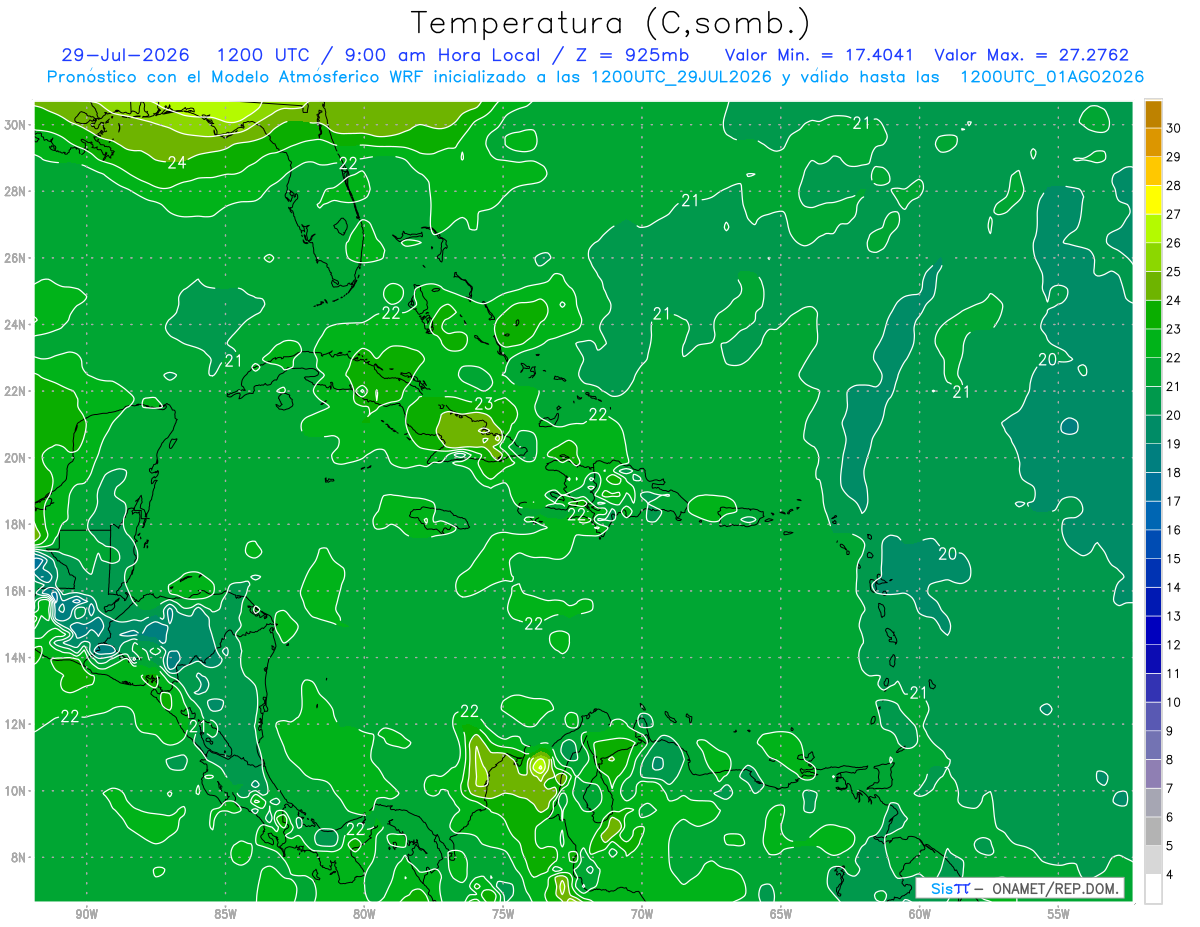The width and height of the screenshot is (1200, 927).
Task: Click the 'SisTT – ONAMET/REP.DOM.' logo box
Action: 1020,888
